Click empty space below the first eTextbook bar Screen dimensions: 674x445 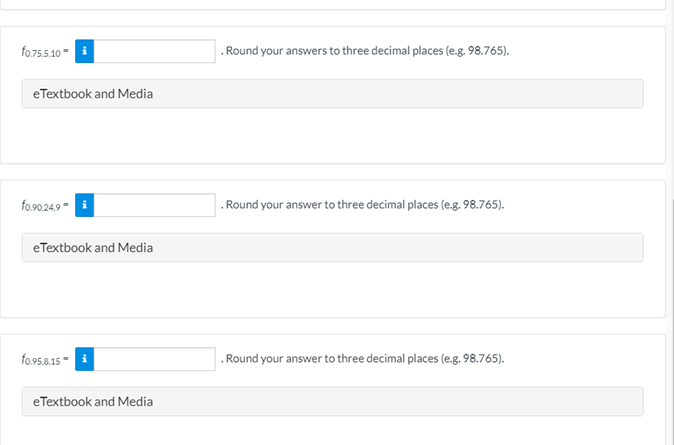point(332,135)
